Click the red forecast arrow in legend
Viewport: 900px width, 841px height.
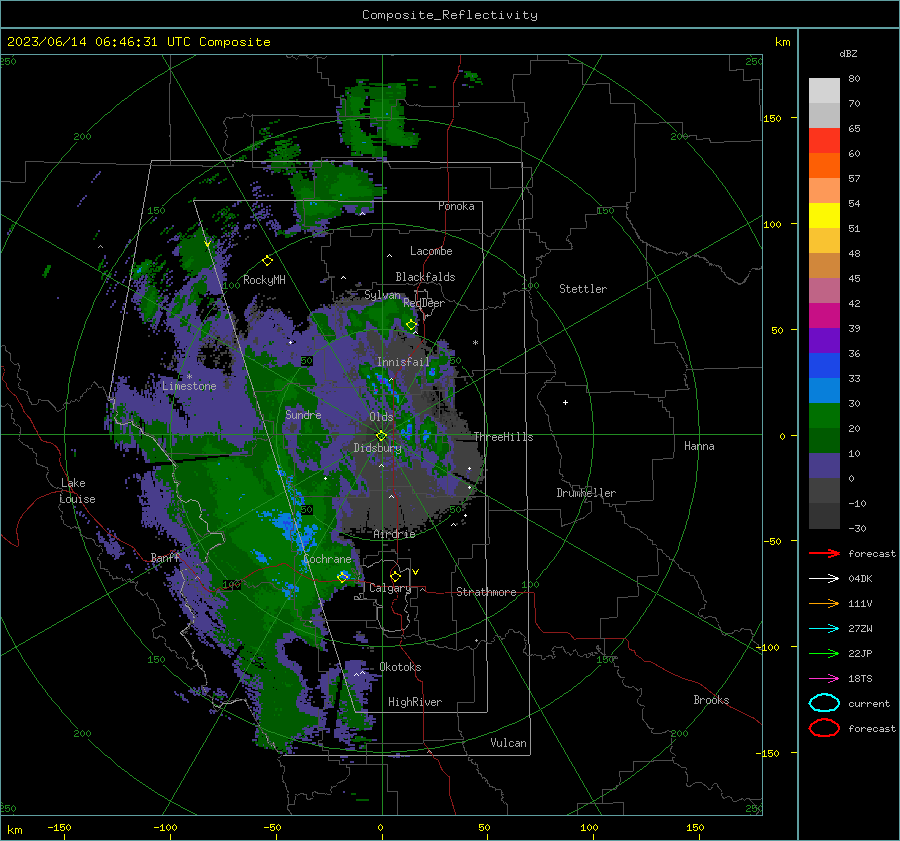pos(824,553)
